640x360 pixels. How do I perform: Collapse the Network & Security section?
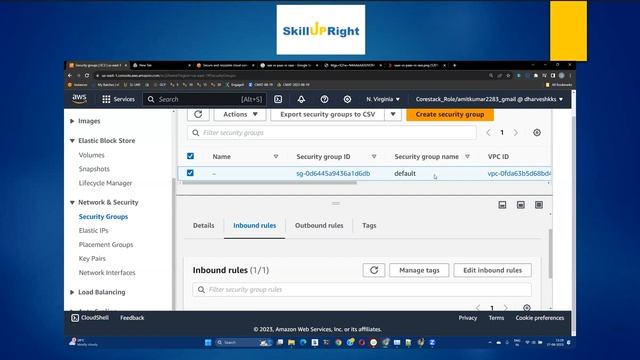pos(72,202)
